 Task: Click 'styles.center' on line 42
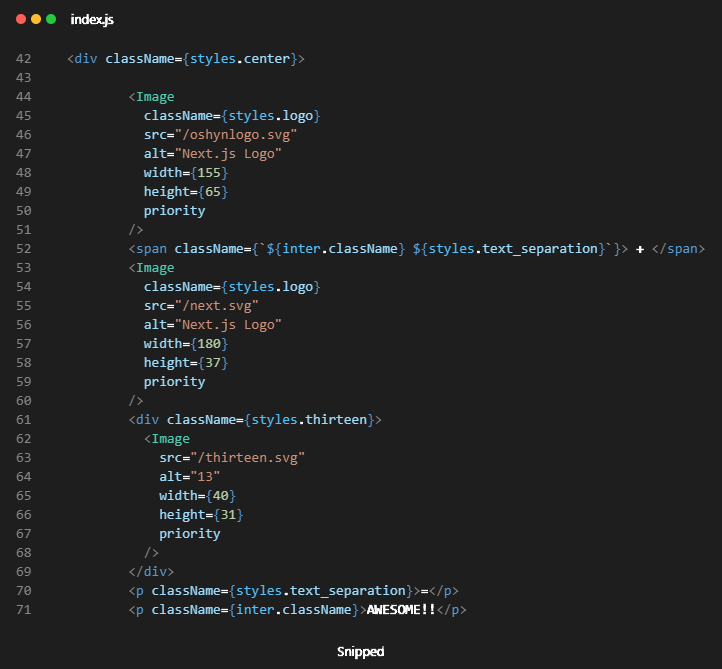pyautogui.click(x=240, y=59)
